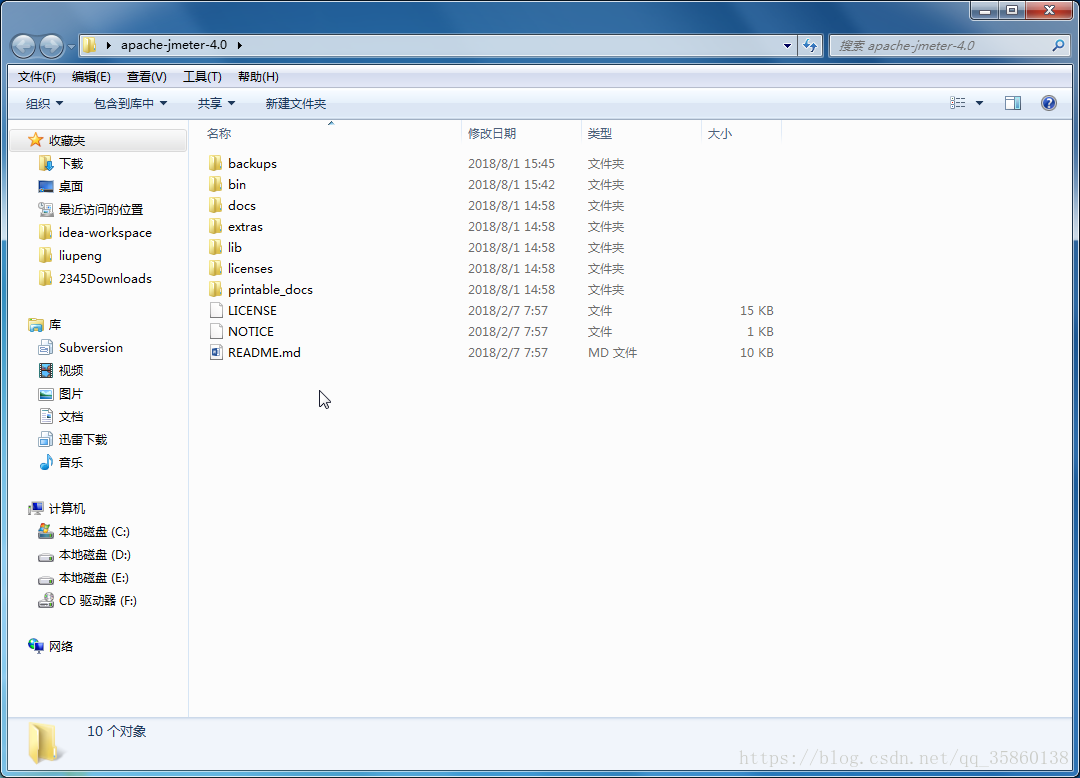Select the lib folder icon
The image size is (1080, 778).
pyautogui.click(x=216, y=247)
